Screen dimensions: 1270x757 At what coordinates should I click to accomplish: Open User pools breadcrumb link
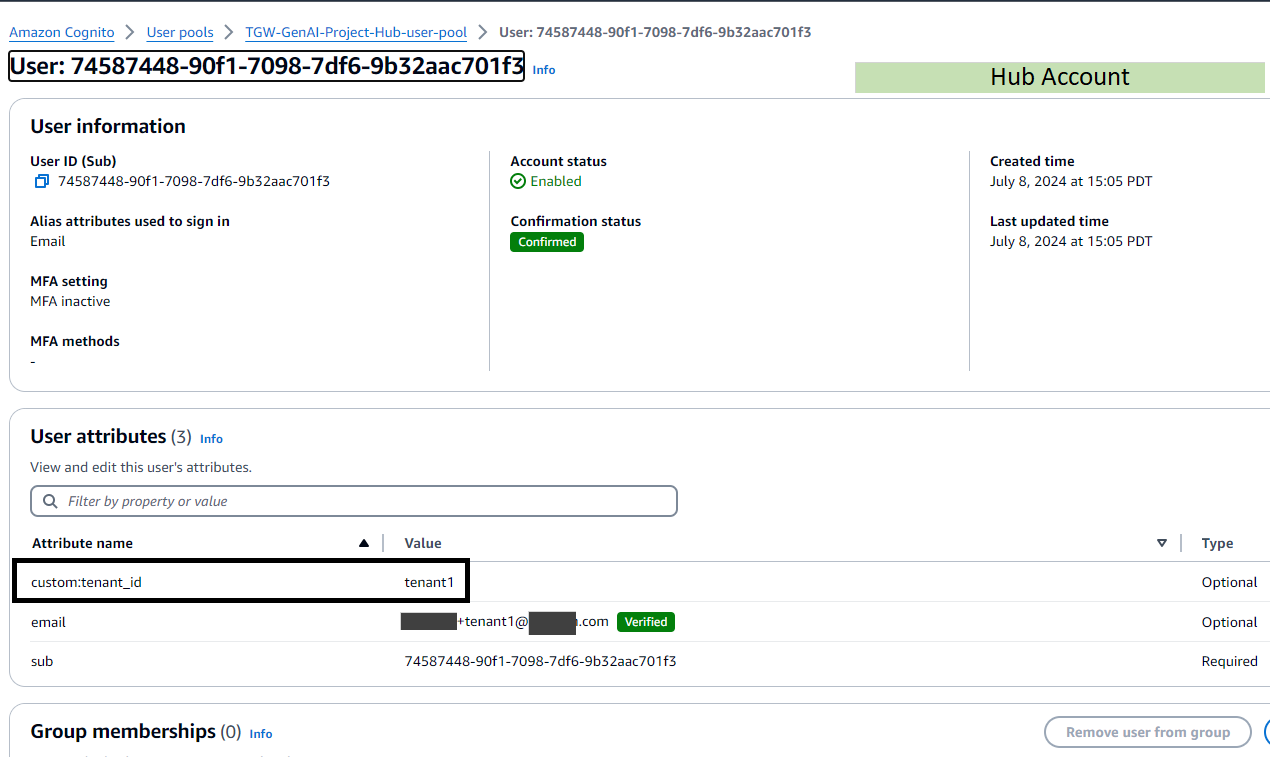pos(180,32)
